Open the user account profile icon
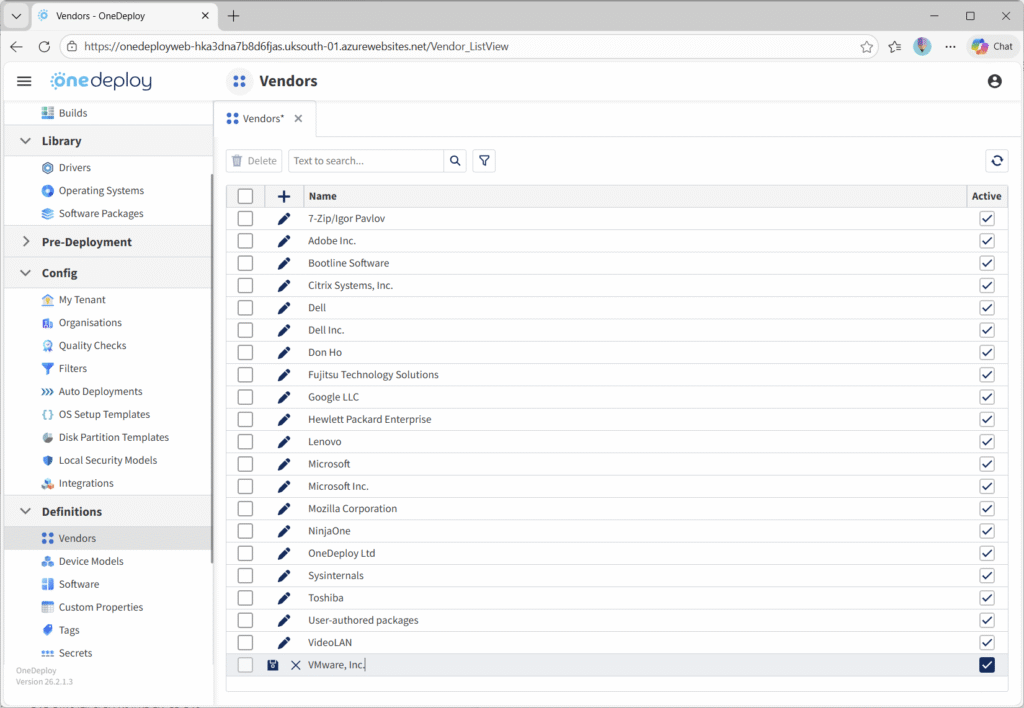 point(994,81)
